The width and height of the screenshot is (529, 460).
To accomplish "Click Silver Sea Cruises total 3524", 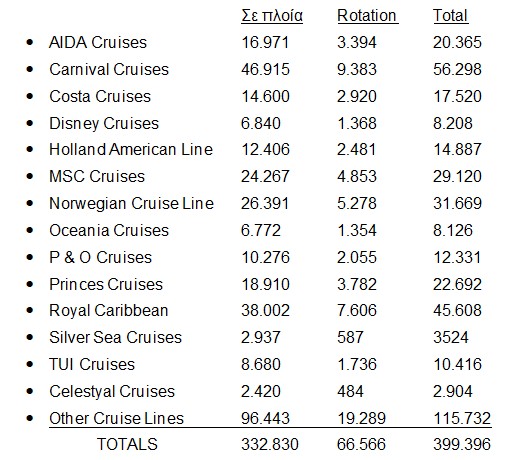I will [x=451, y=337].
